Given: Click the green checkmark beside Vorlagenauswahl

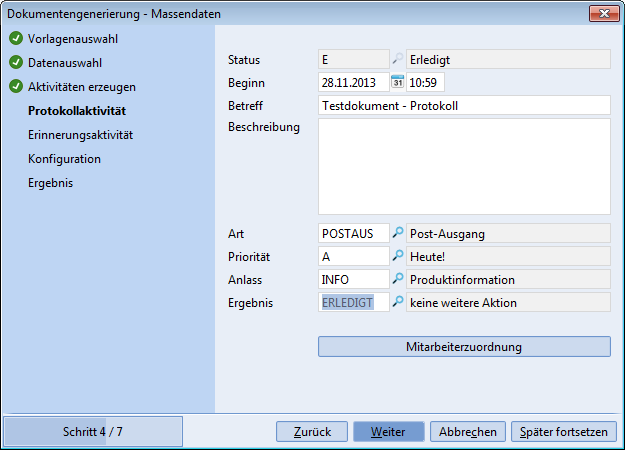Looking at the screenshot, I should (x=16, y=39).
